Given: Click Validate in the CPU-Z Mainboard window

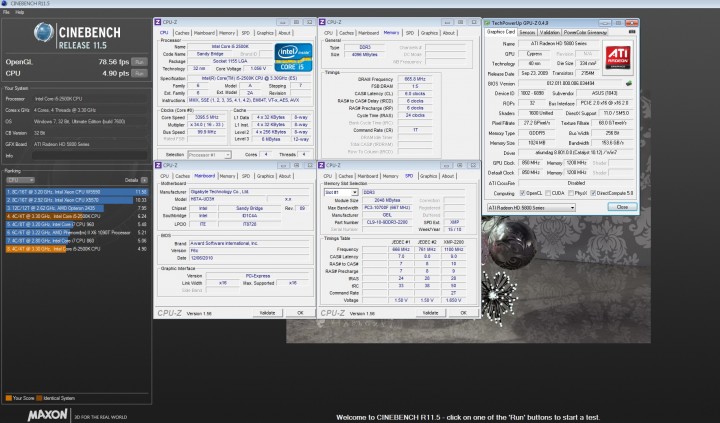Looking at the screenshot, I should click(x=267, y=313).
